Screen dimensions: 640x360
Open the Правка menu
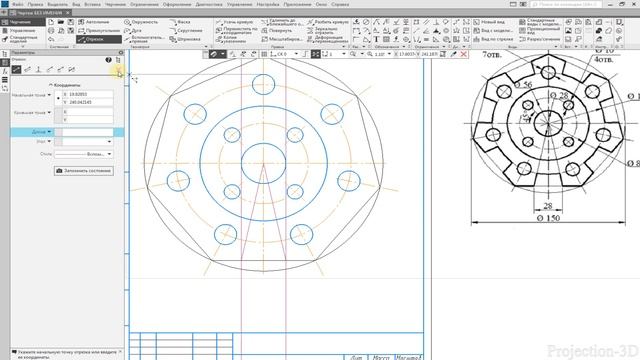point(36,4)
